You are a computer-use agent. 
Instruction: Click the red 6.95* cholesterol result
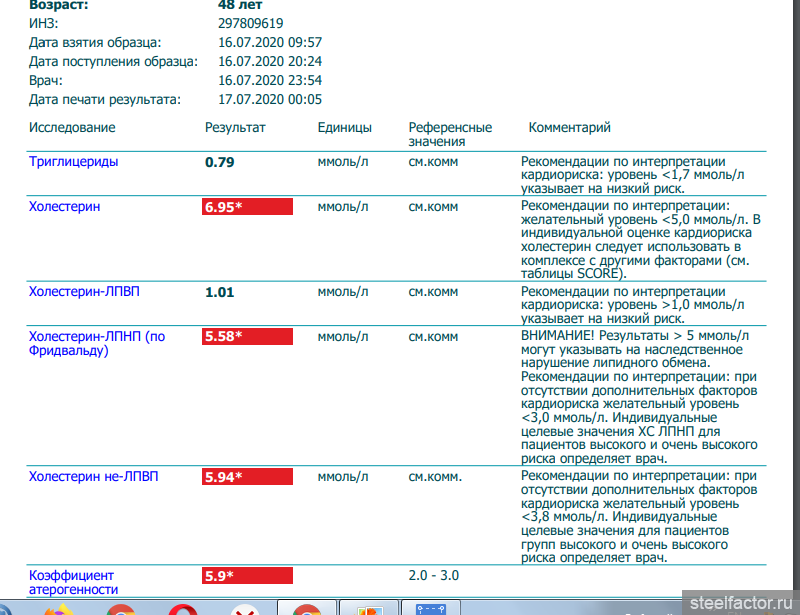point(247,207)
